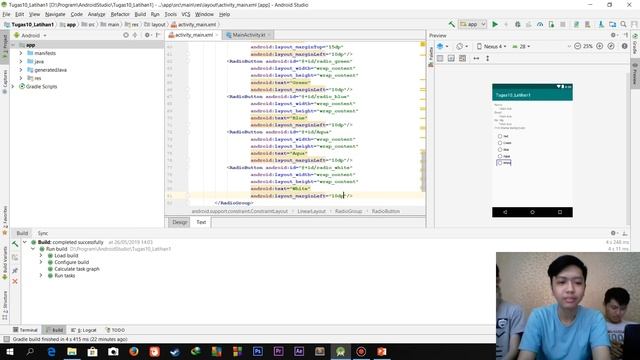
Task: Click the Windows Start button
Action: coord(9,351)
